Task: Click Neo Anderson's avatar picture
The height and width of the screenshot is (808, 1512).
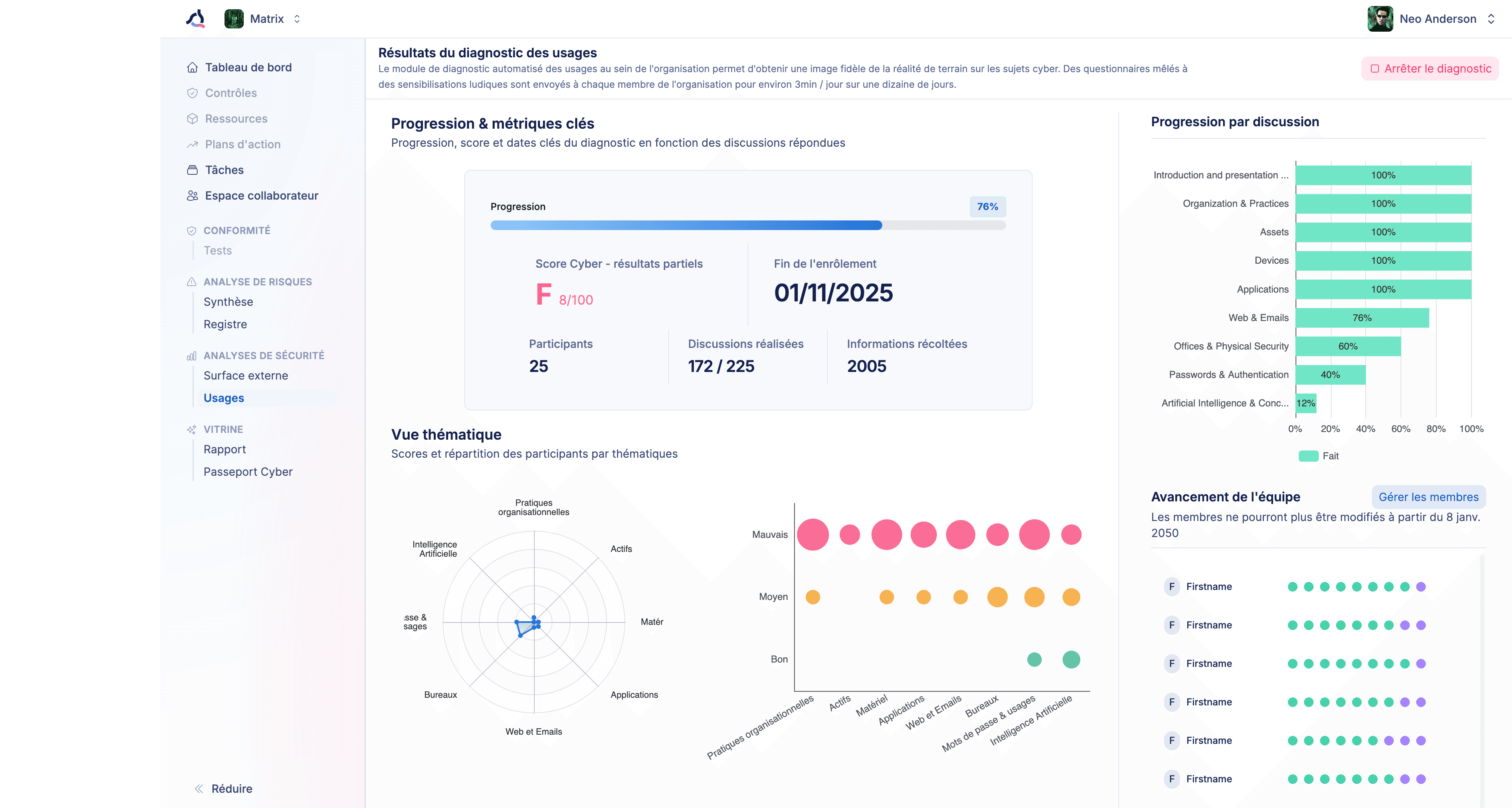Action: [1380, 19]
